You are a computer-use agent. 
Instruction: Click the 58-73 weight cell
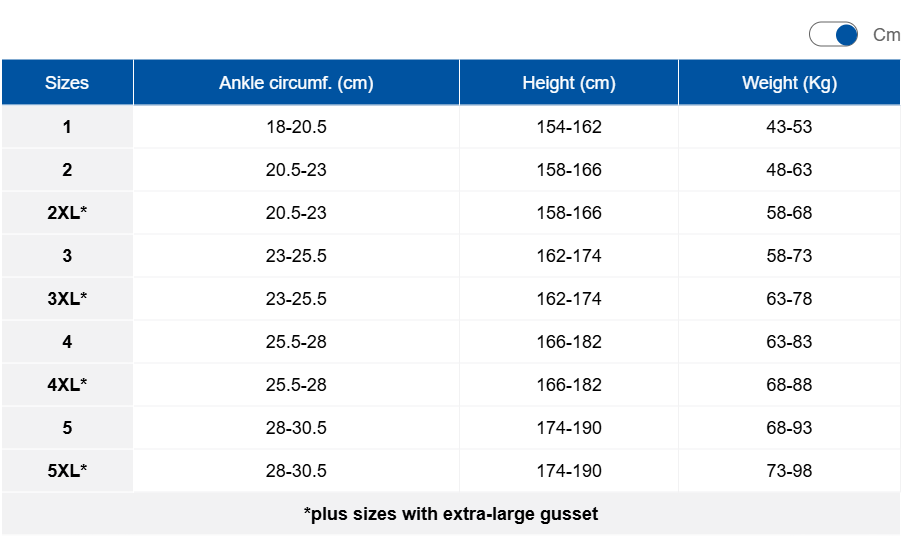pyautogui.click(x=789, y=256)
